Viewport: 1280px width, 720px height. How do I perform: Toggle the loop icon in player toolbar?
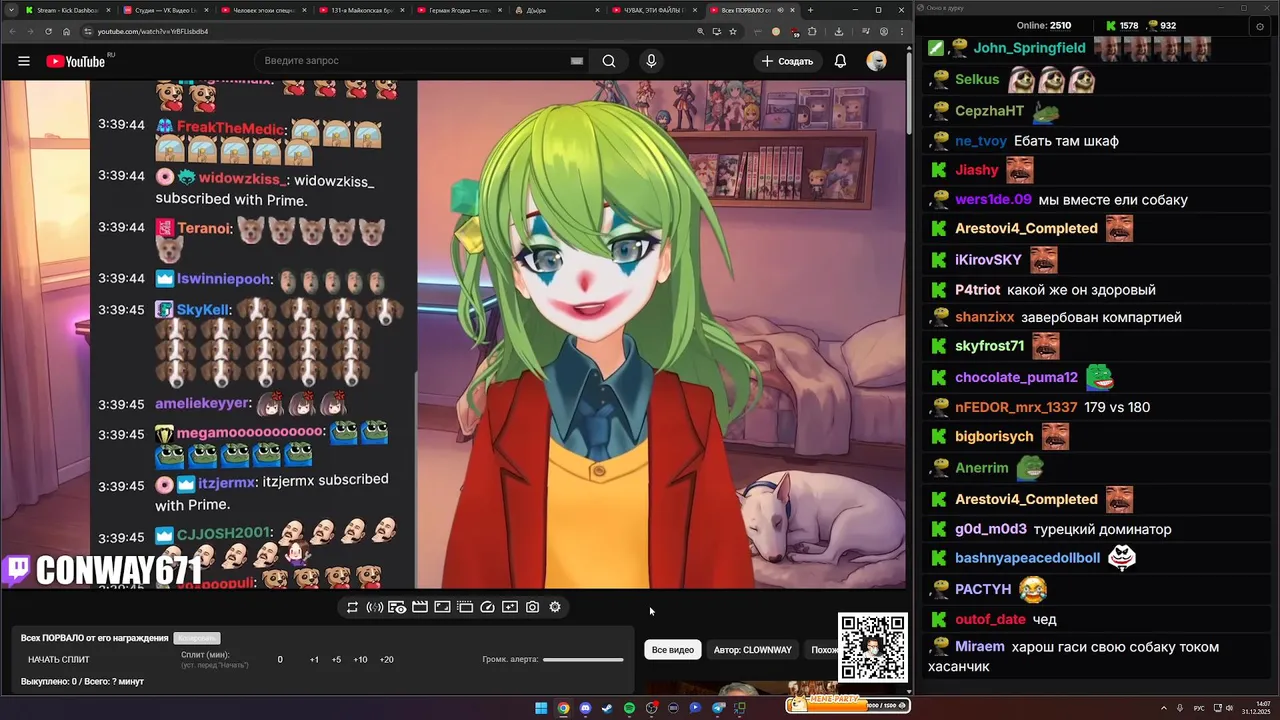[352, 607]
